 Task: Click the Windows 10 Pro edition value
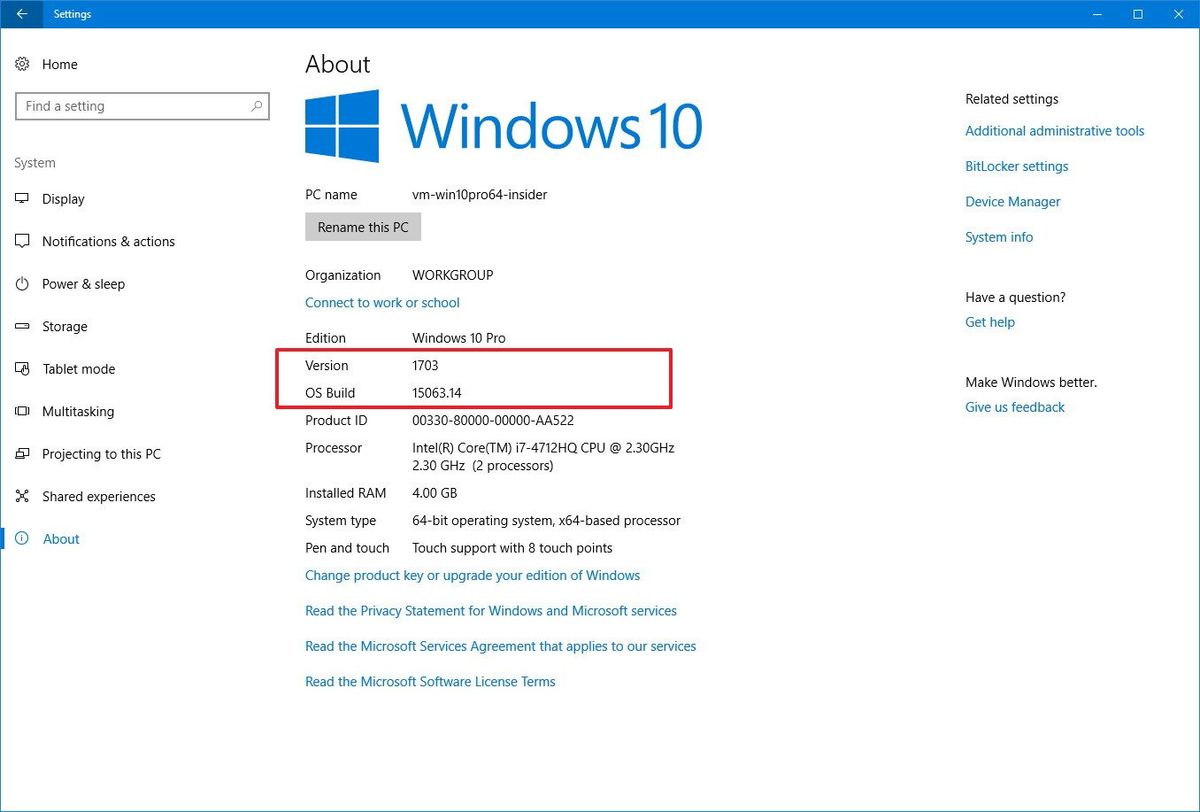click(459, 338)
